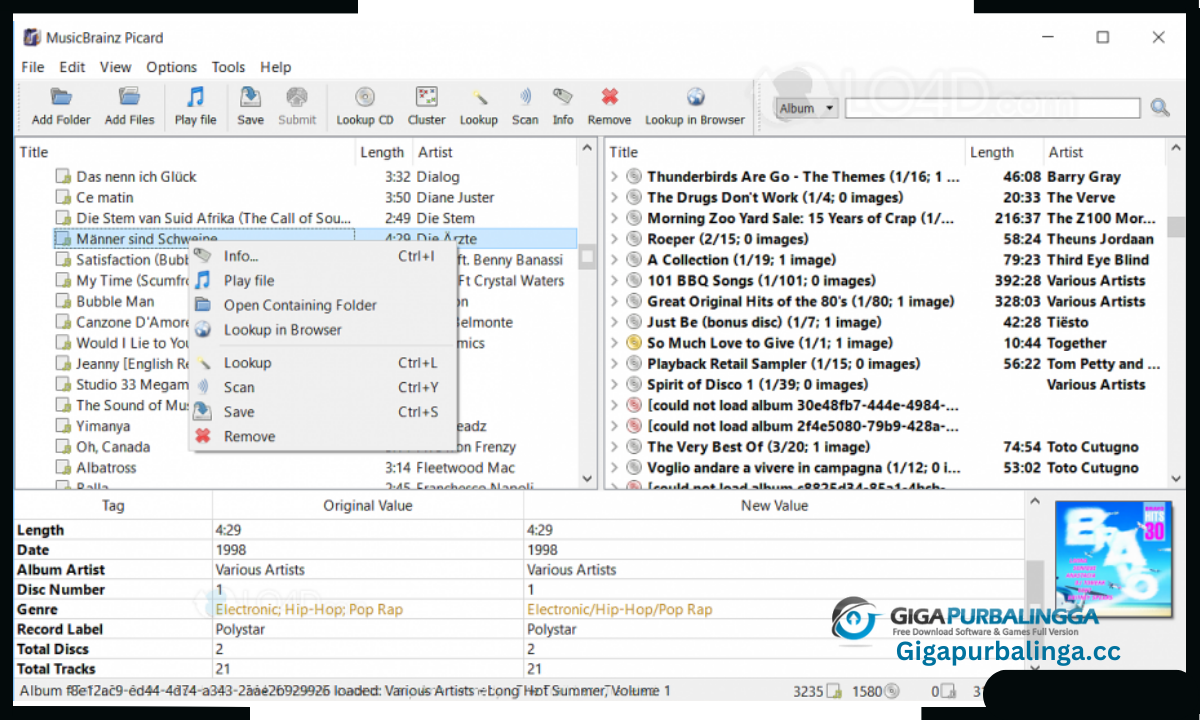Choose Info... in the context menu
This screenshot has width=1200, height=720.
323,256
